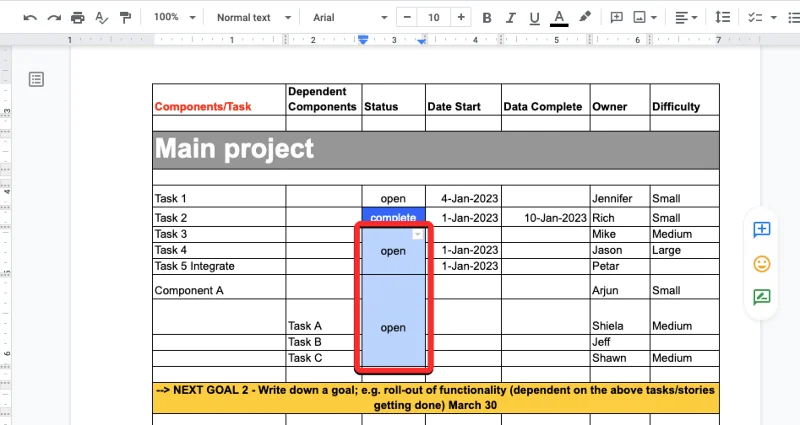Click the Redo arrow icon
Viewport: 800px width, 425px height.
click(54, 18)
